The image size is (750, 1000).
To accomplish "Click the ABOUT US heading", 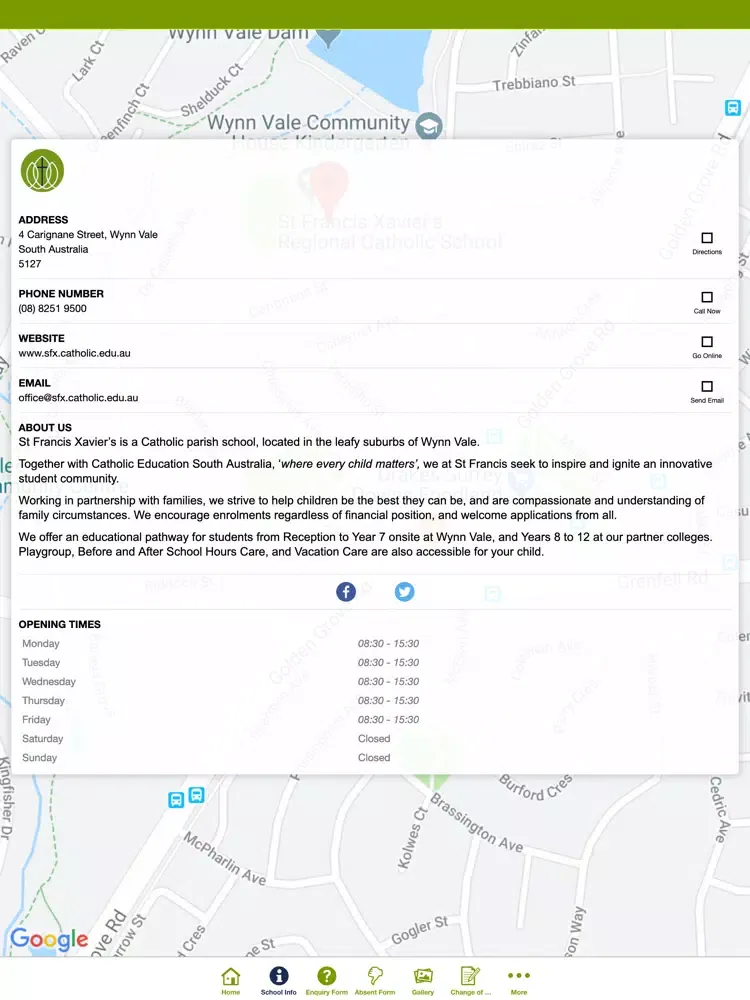I will [x=45, y=427].
